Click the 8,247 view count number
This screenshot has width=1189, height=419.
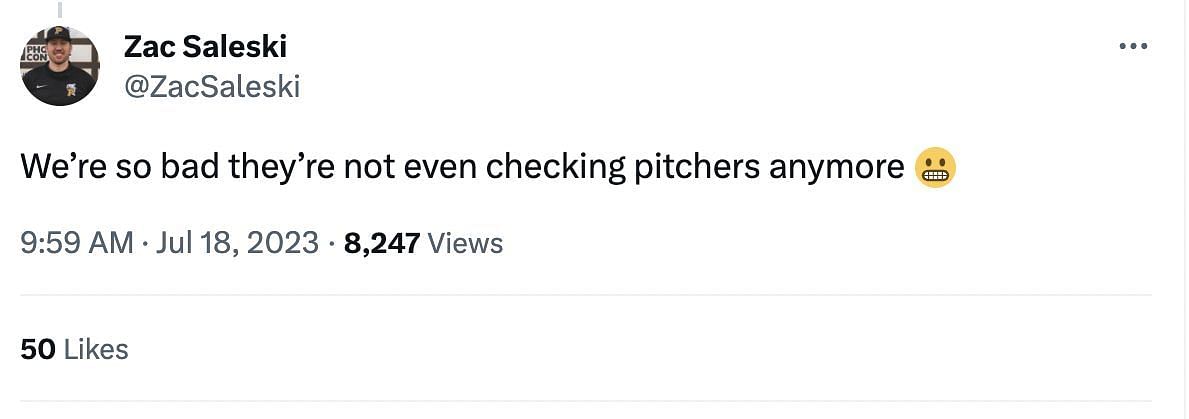(x=381, y=242)
